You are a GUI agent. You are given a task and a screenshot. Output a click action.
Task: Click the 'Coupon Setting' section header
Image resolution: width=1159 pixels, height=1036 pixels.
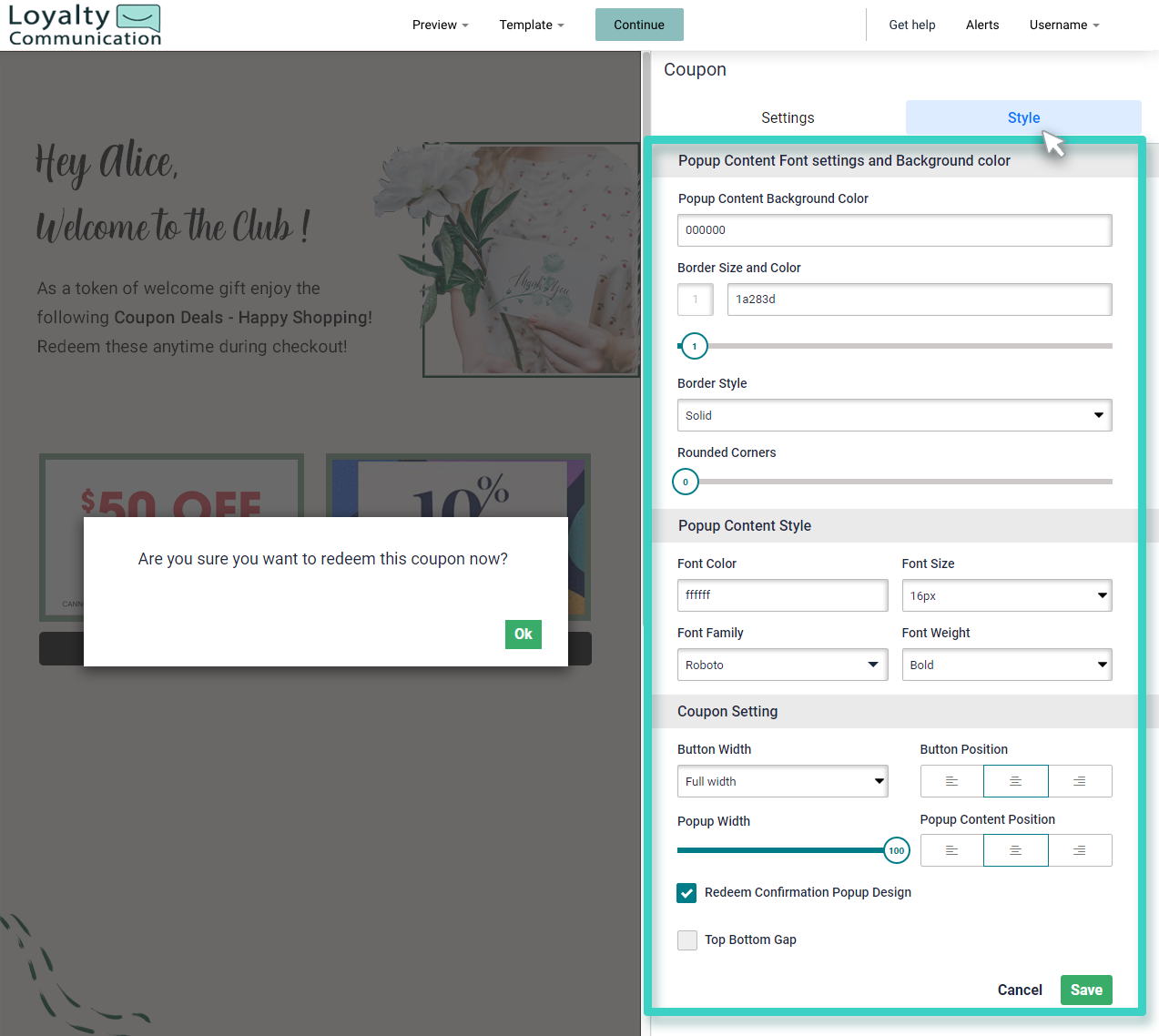[x=727, y=711]
